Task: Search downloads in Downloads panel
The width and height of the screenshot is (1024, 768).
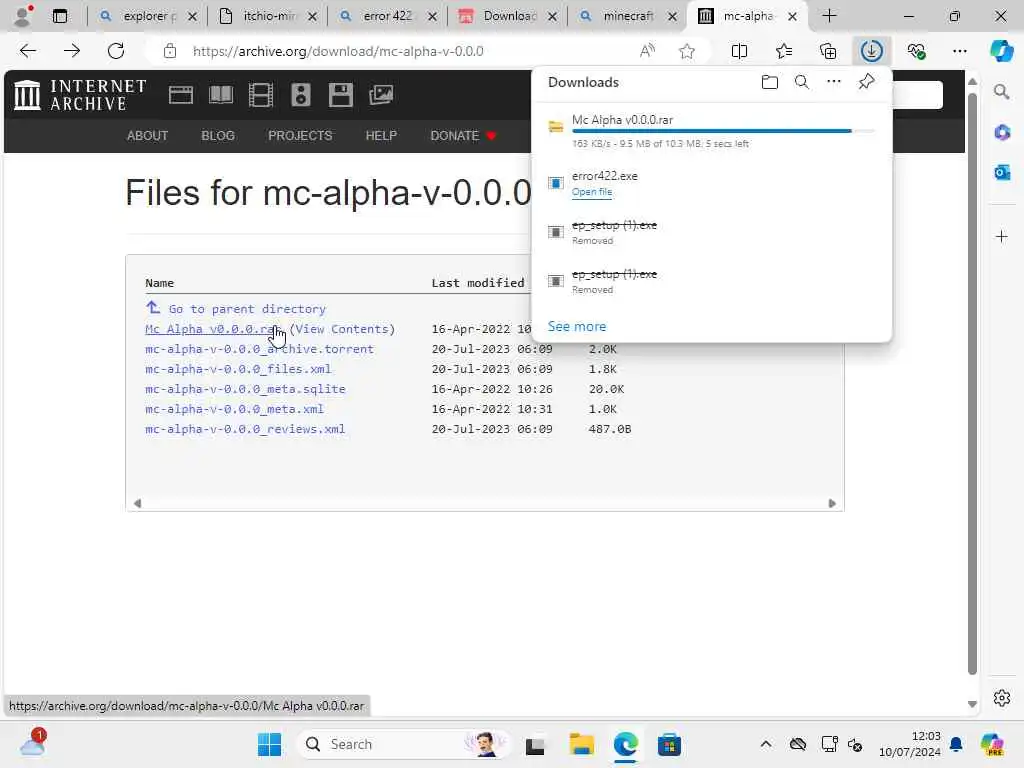Action: [x=802, y=82]
